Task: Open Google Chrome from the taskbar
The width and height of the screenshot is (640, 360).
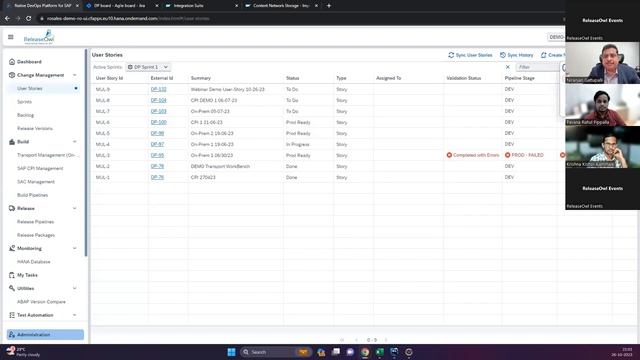Action: tap(365, 352)
